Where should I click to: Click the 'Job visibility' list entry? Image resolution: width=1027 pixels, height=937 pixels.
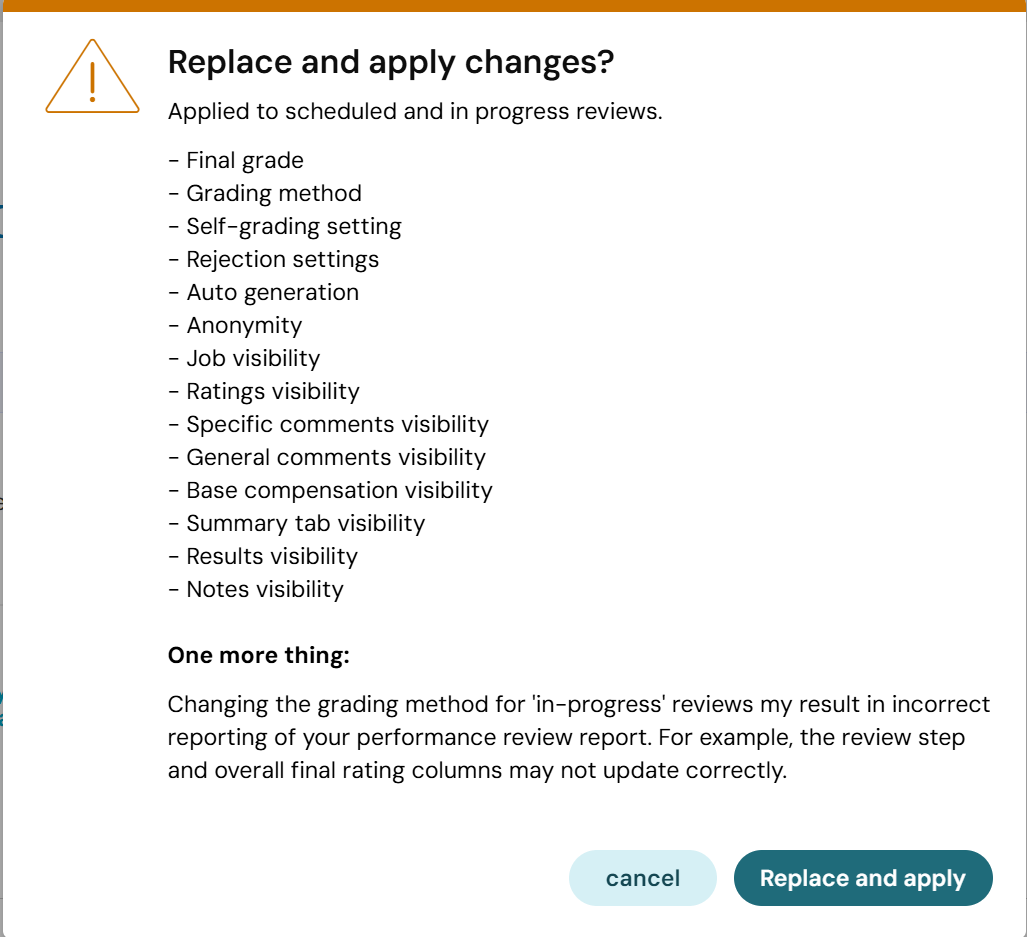pos(244,358)
